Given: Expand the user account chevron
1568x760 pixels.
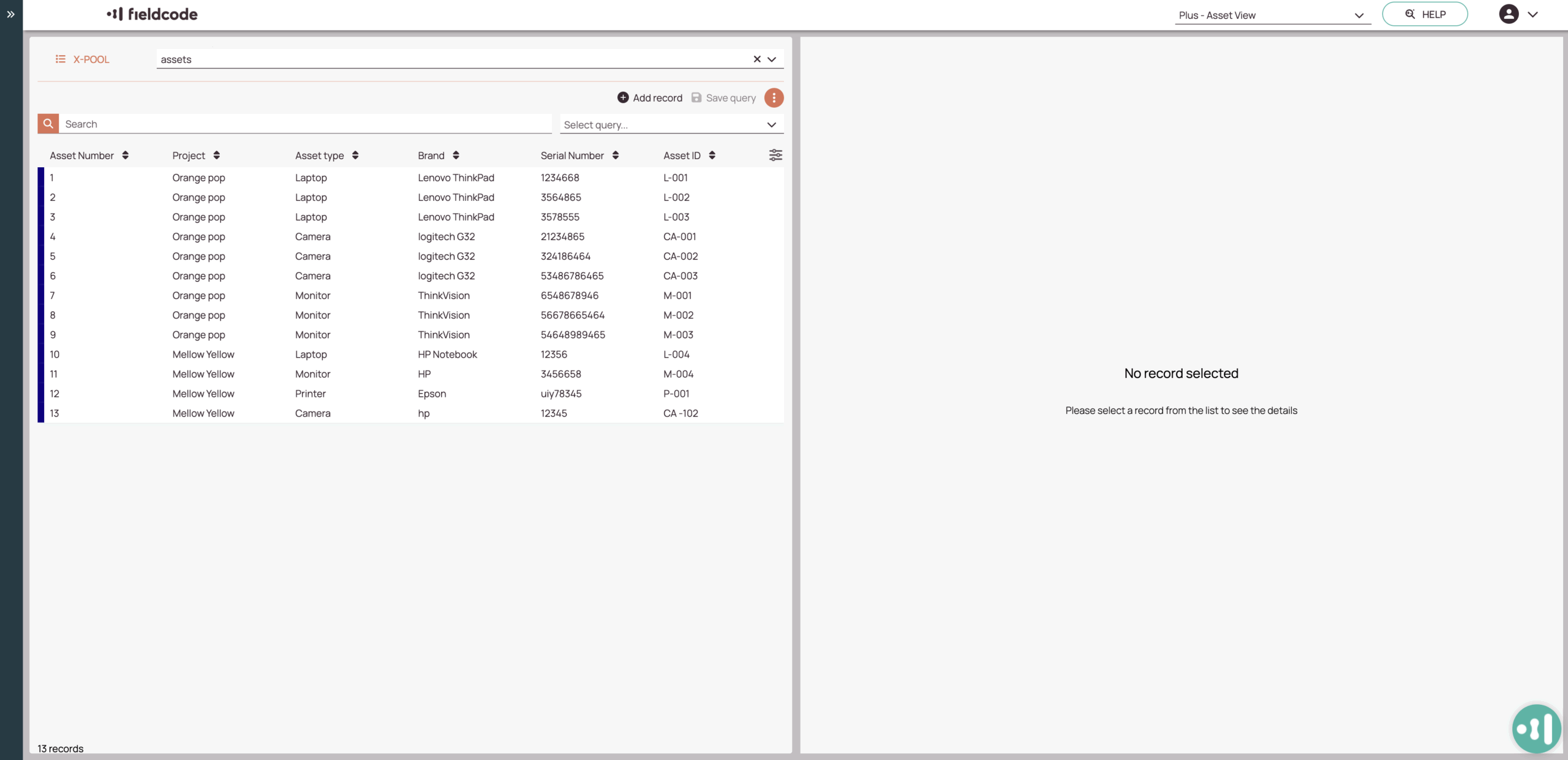Looking at the screenshot, I should [1532, 14].
